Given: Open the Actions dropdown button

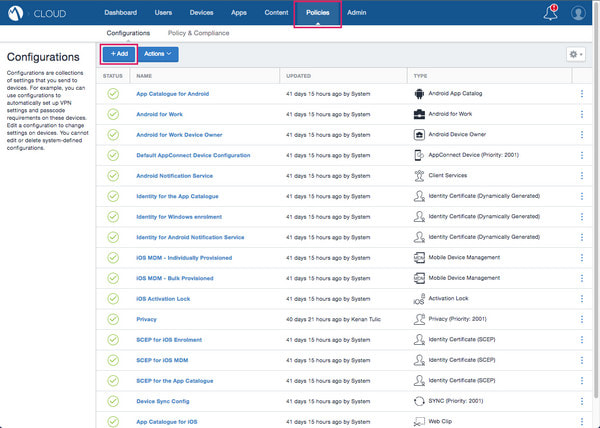Looking at the screenshot, I should point(158,54).
